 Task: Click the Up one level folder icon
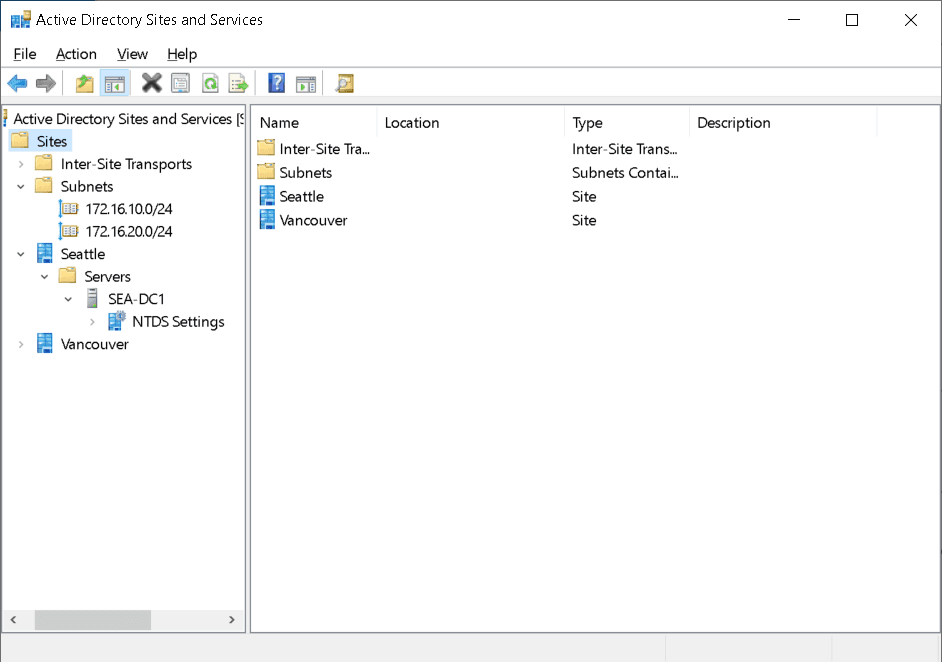[x=84, y=83]
